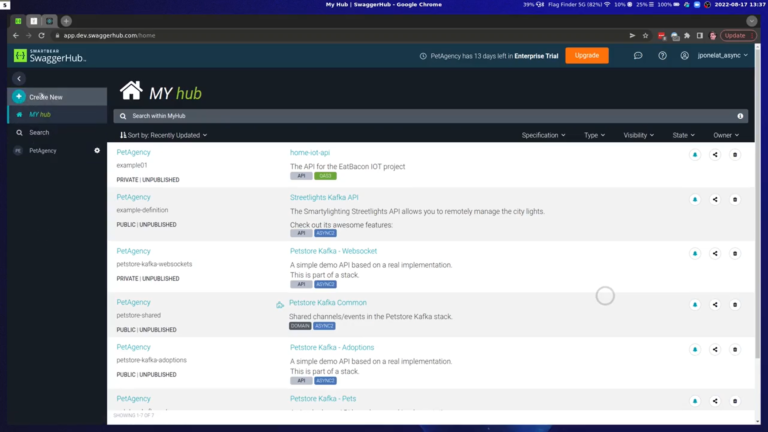Viewport: 768px width, 432px height.
Task: Collapse the sidebar with the back chevron
Action: 19,78
